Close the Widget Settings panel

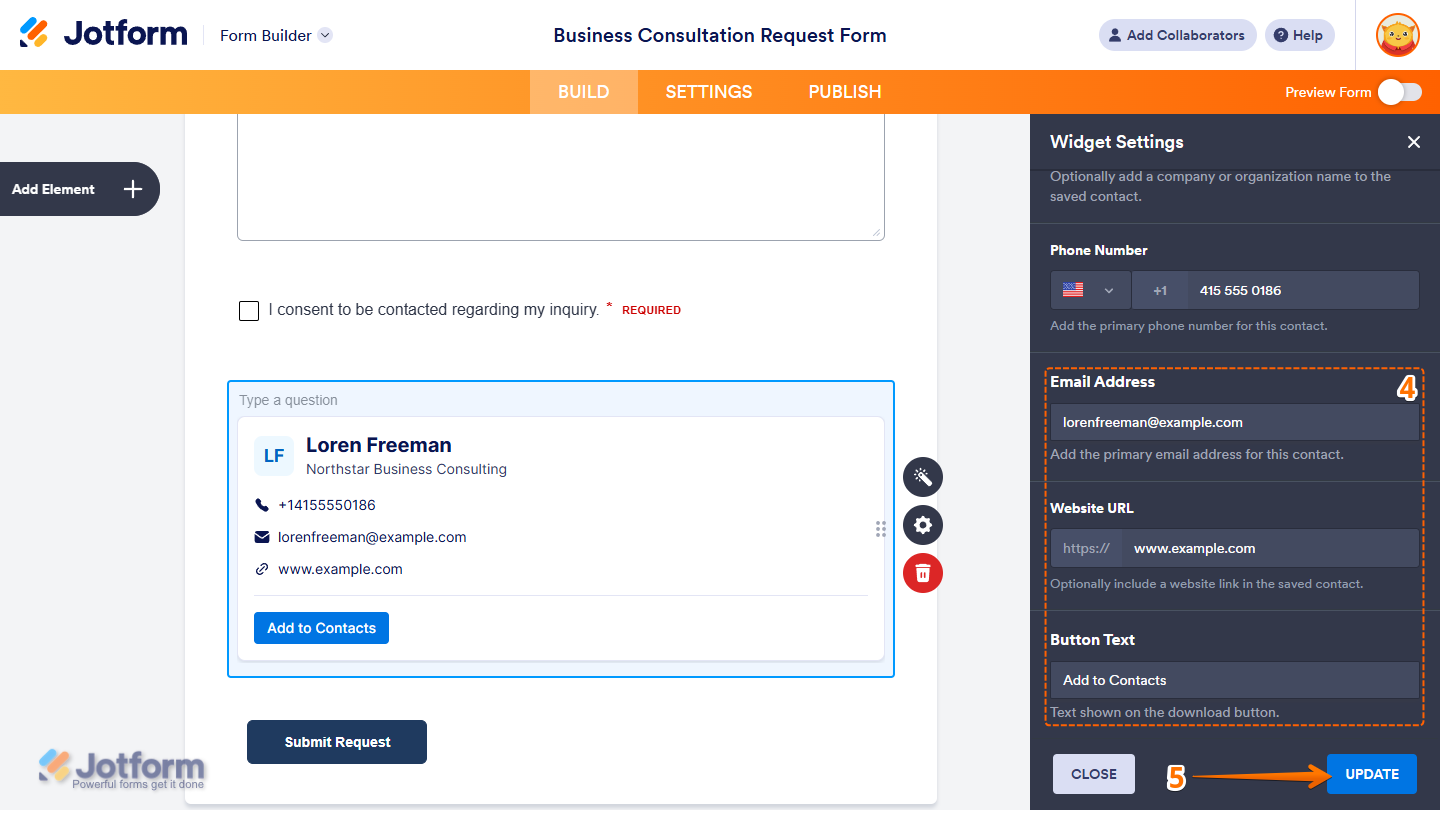[1414, 142]
